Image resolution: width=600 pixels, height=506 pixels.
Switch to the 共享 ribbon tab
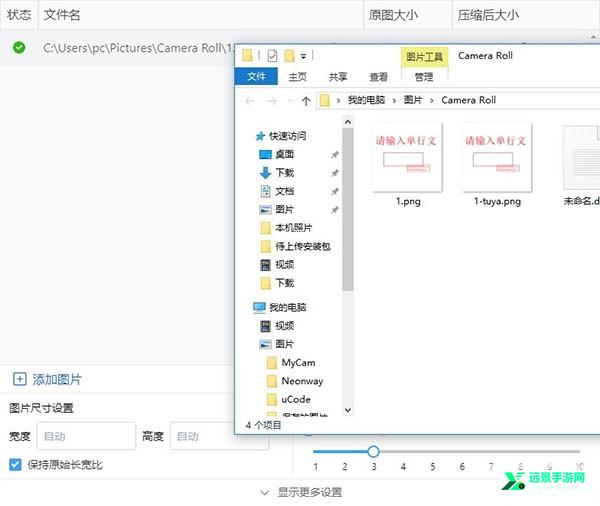pyautogui.click(x=338, y=77)
